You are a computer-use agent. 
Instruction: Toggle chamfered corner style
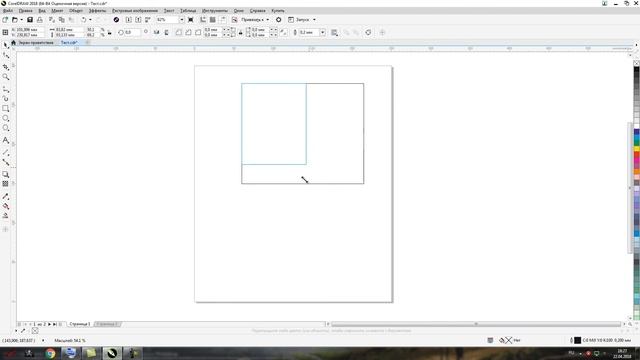tap(198, 32)
